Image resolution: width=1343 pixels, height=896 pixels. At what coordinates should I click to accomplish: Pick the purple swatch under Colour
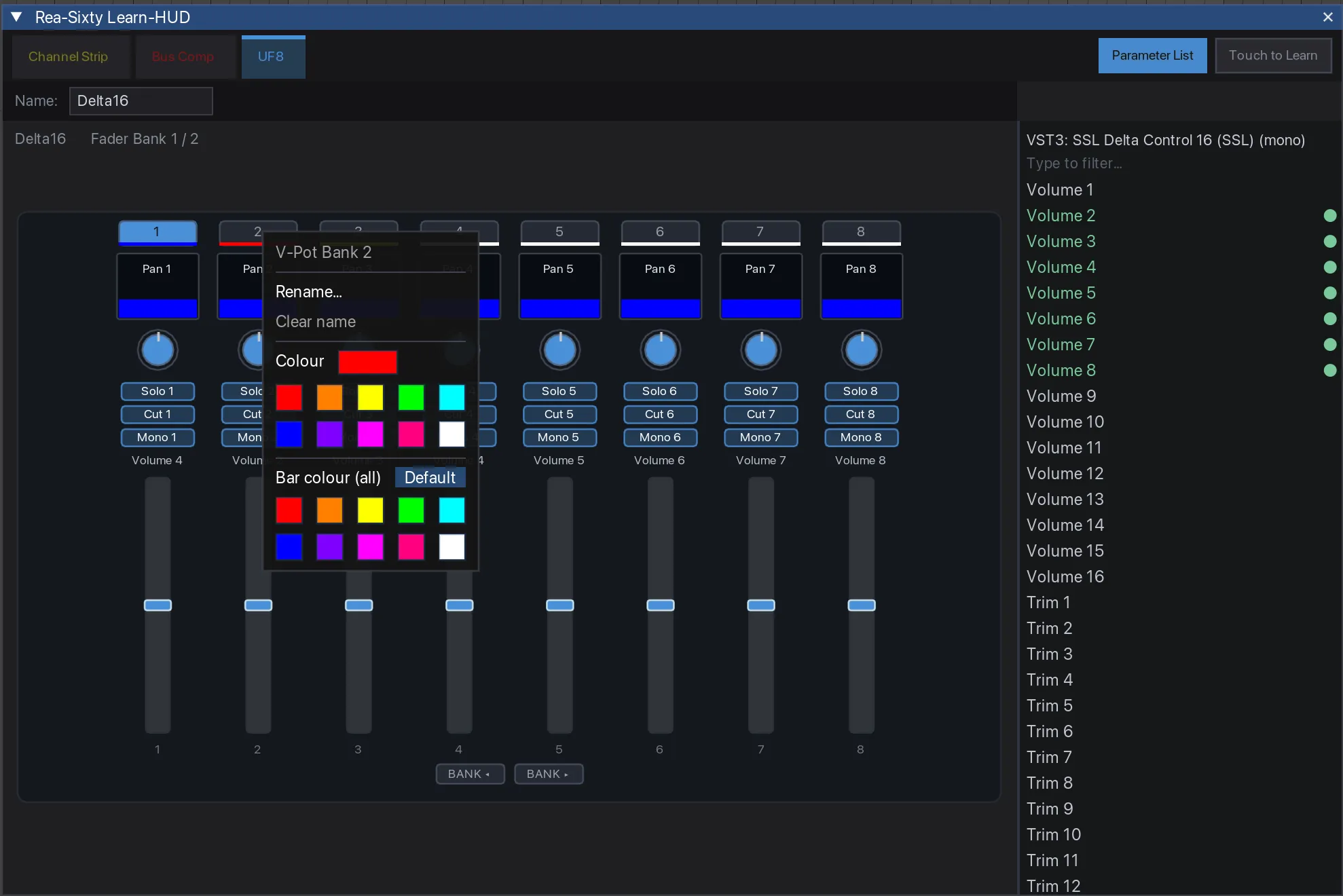pyautogui.click(x=329, y=434)
